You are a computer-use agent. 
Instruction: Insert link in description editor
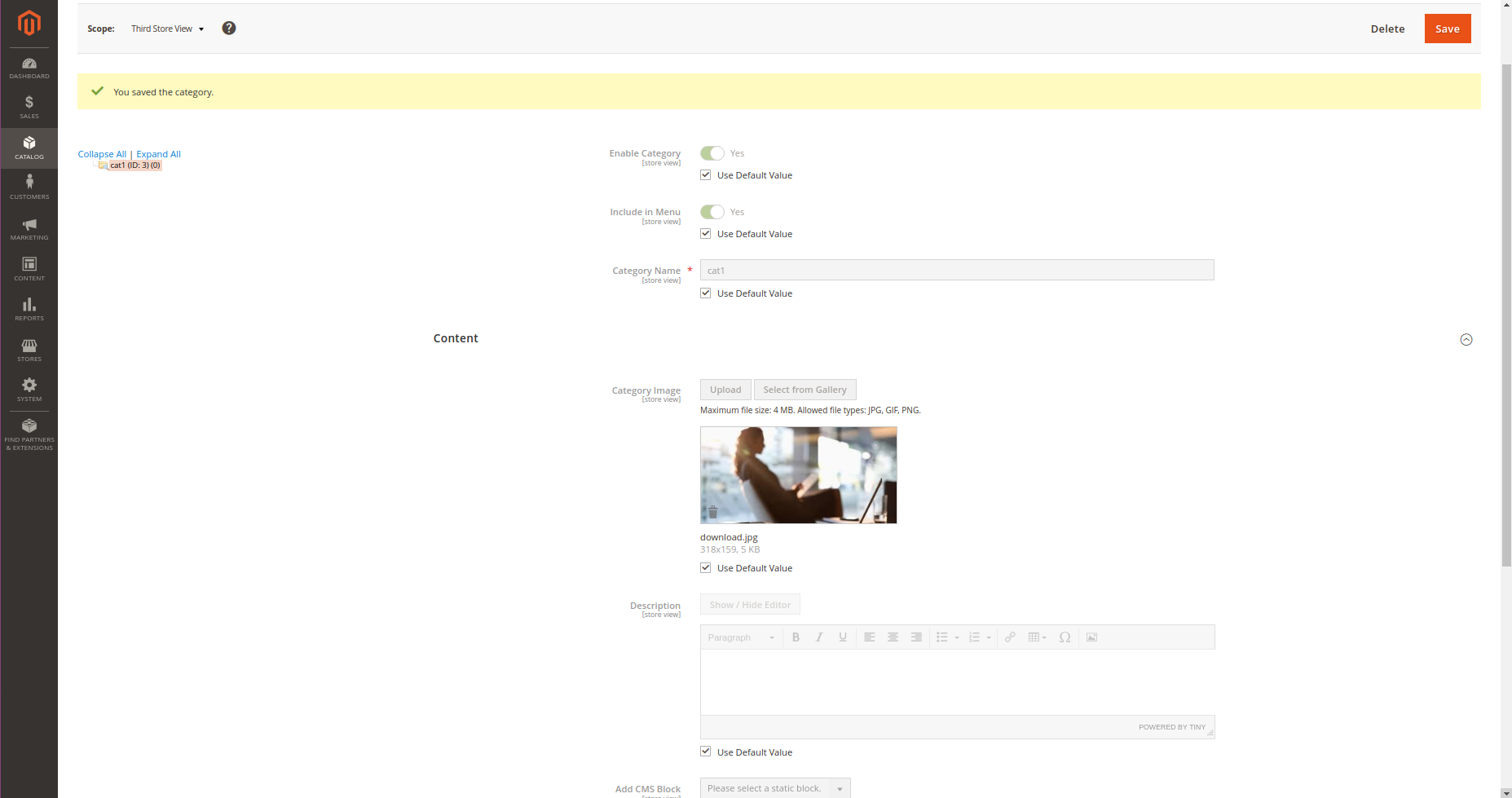1010,637
